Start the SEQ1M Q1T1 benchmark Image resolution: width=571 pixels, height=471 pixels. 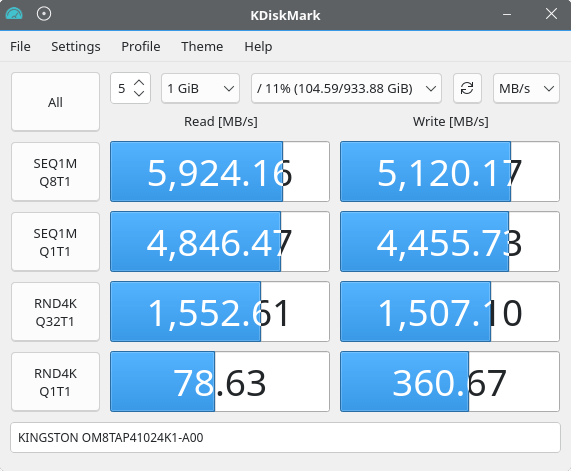(x=55, y=242)
